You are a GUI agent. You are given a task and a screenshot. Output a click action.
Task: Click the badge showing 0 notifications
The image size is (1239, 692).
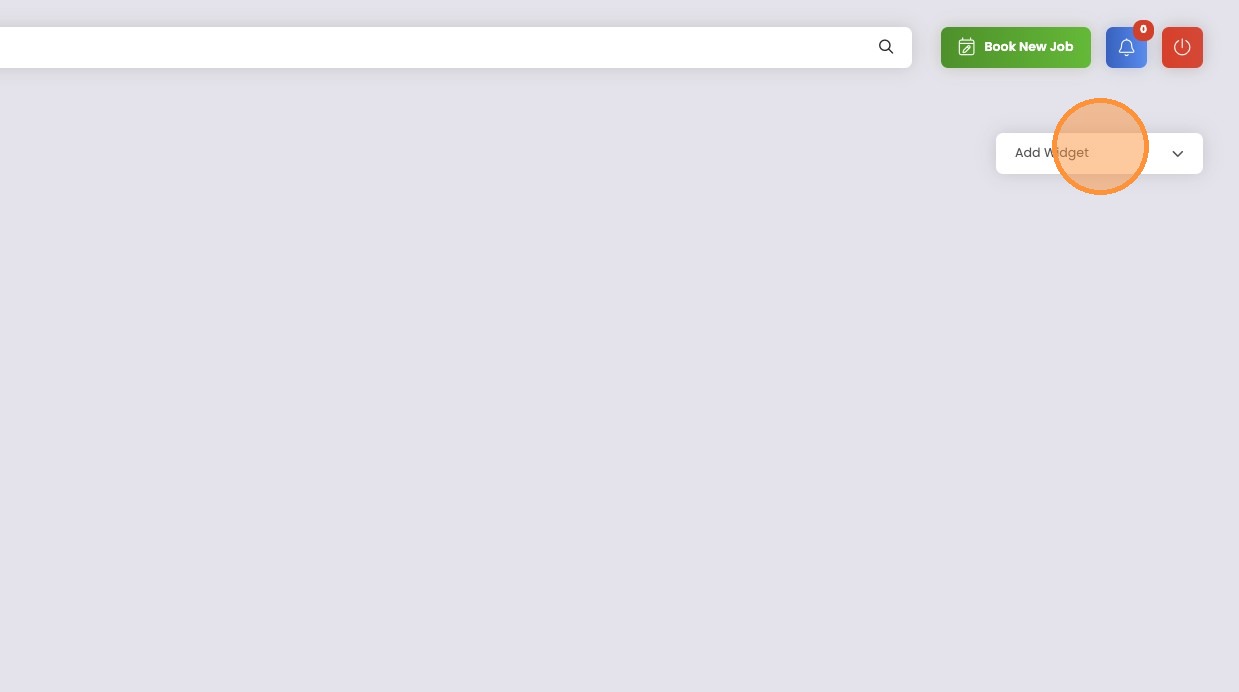(x=1143, y=30)
